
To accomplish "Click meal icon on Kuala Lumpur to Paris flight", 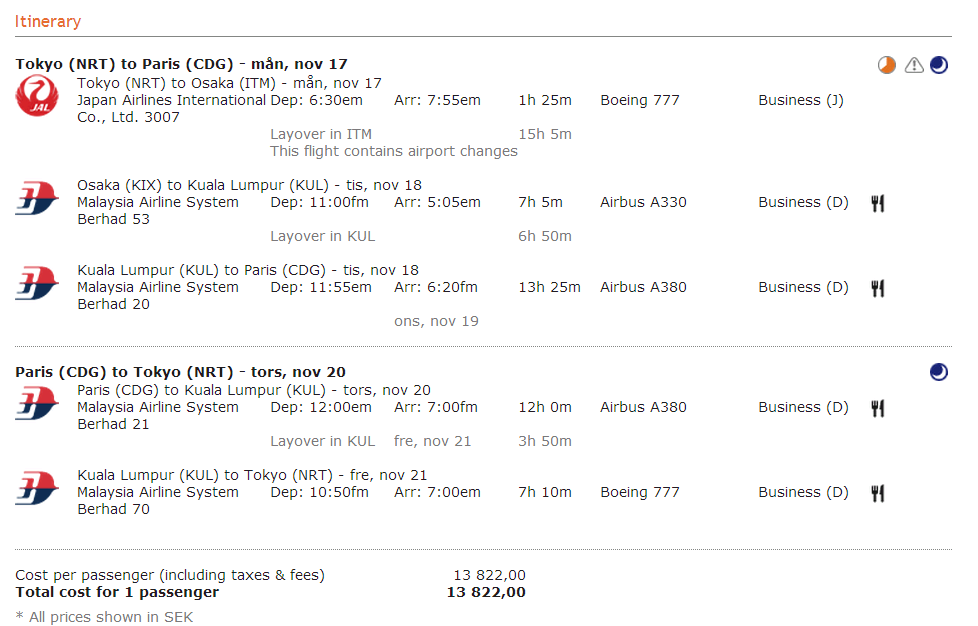I will tap(878, 288).
